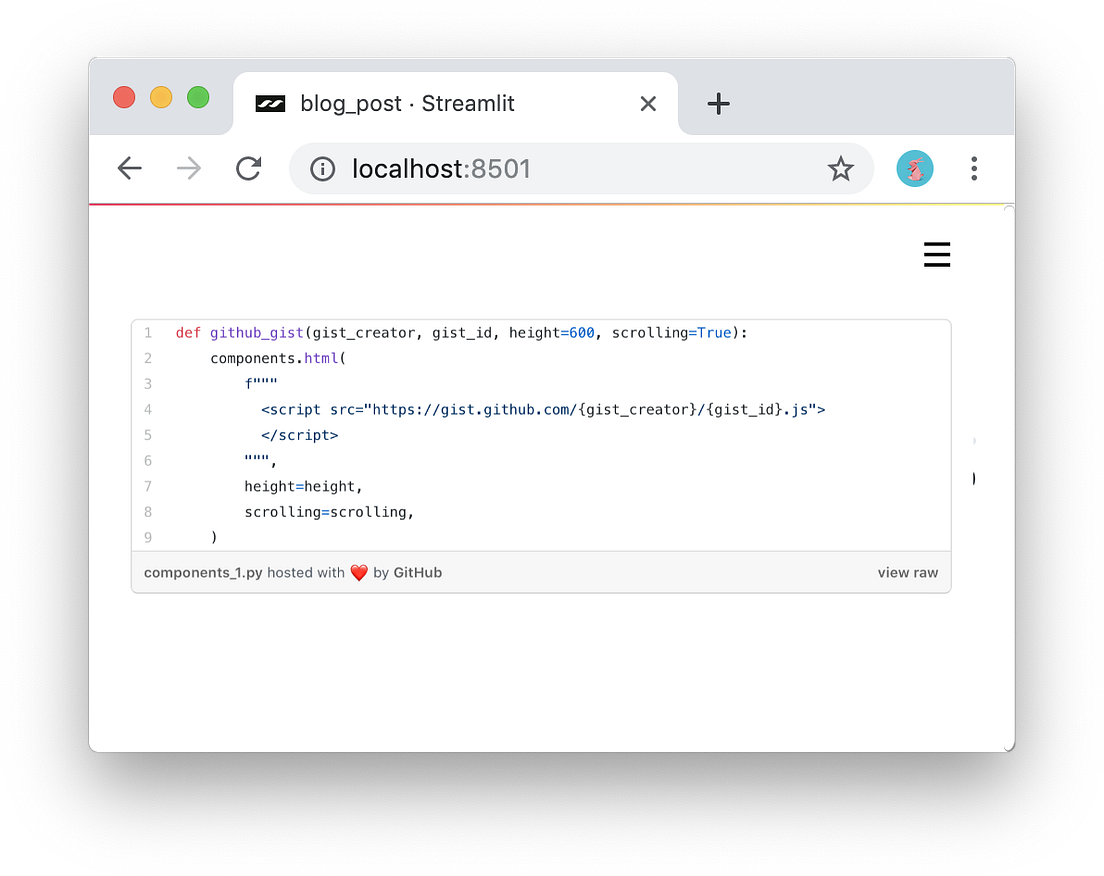1104x876 pixels.
Task: Close the blog_post tab
Action: tap(647, 103)
